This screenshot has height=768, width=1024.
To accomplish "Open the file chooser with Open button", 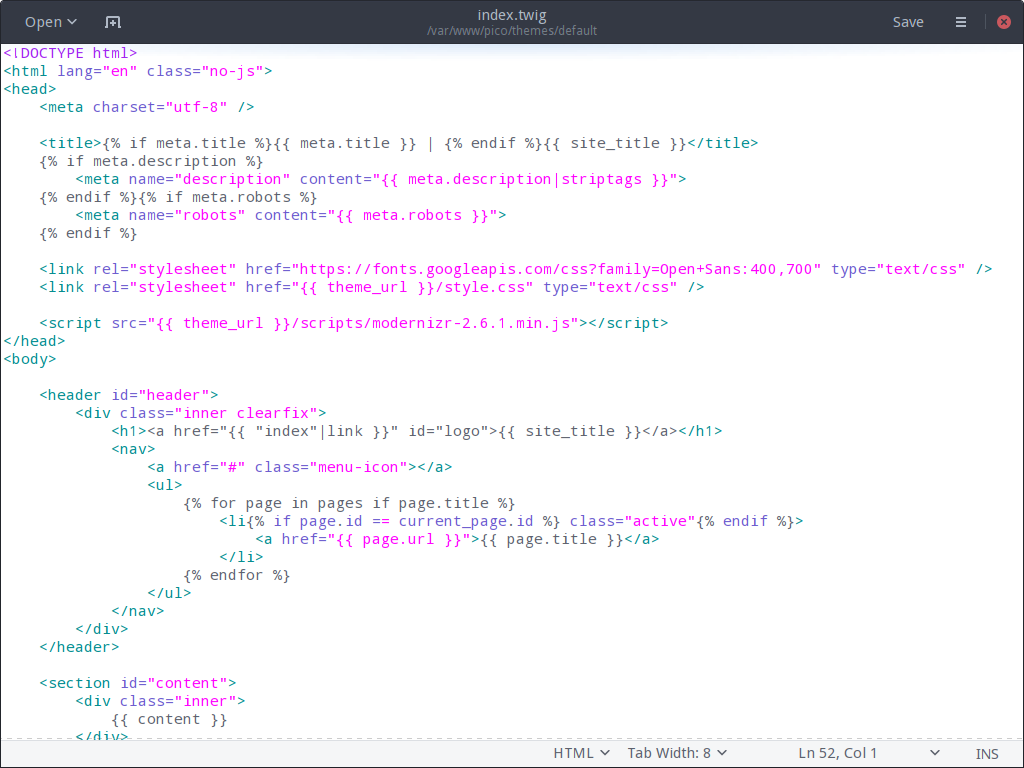I will 51,22.
